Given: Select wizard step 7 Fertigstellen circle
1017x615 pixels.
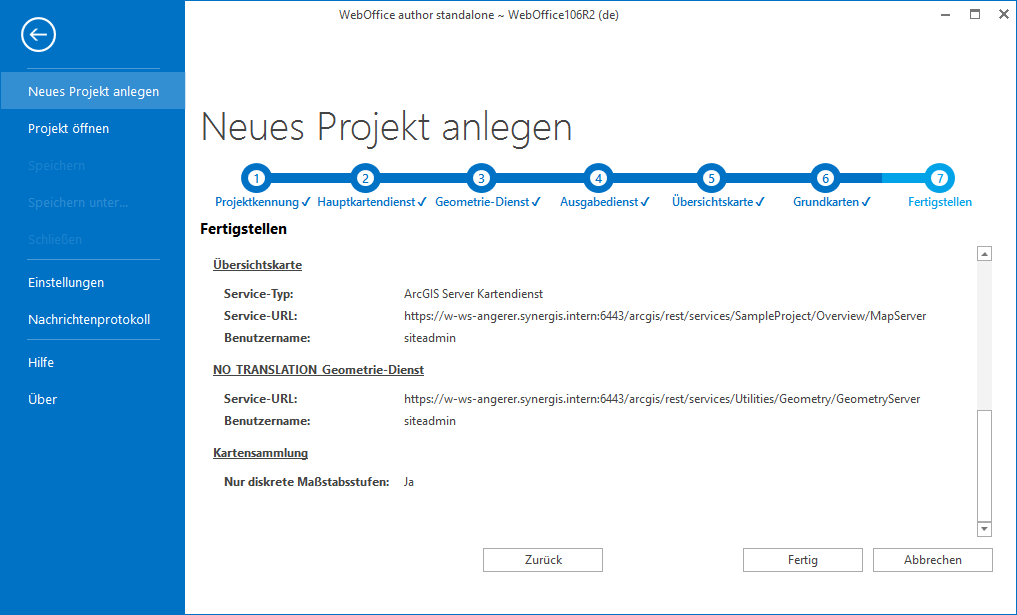Looking at the screenshot, I should tap(938, 177).
